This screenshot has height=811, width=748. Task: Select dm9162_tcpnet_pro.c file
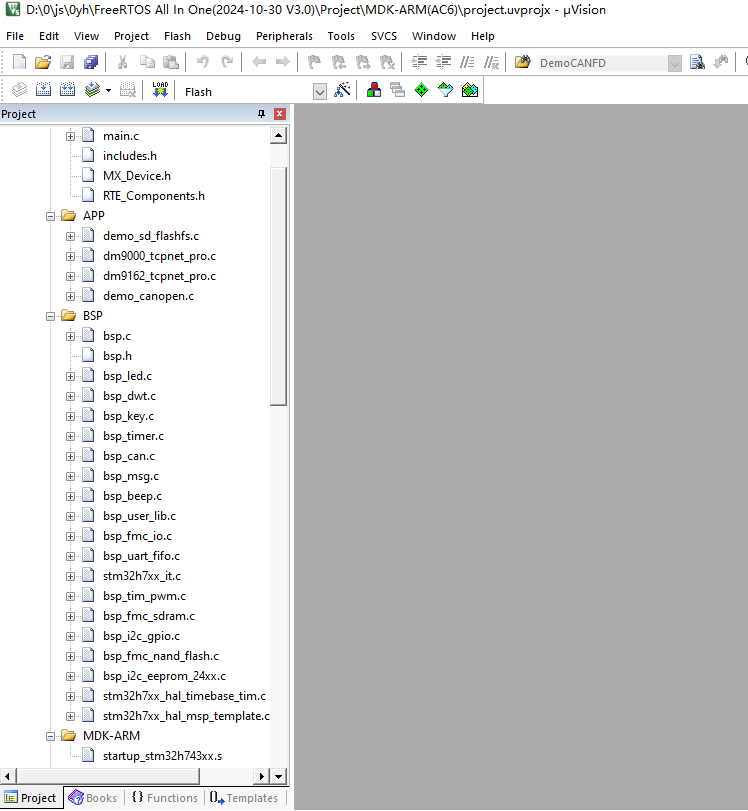coord(159,276)
